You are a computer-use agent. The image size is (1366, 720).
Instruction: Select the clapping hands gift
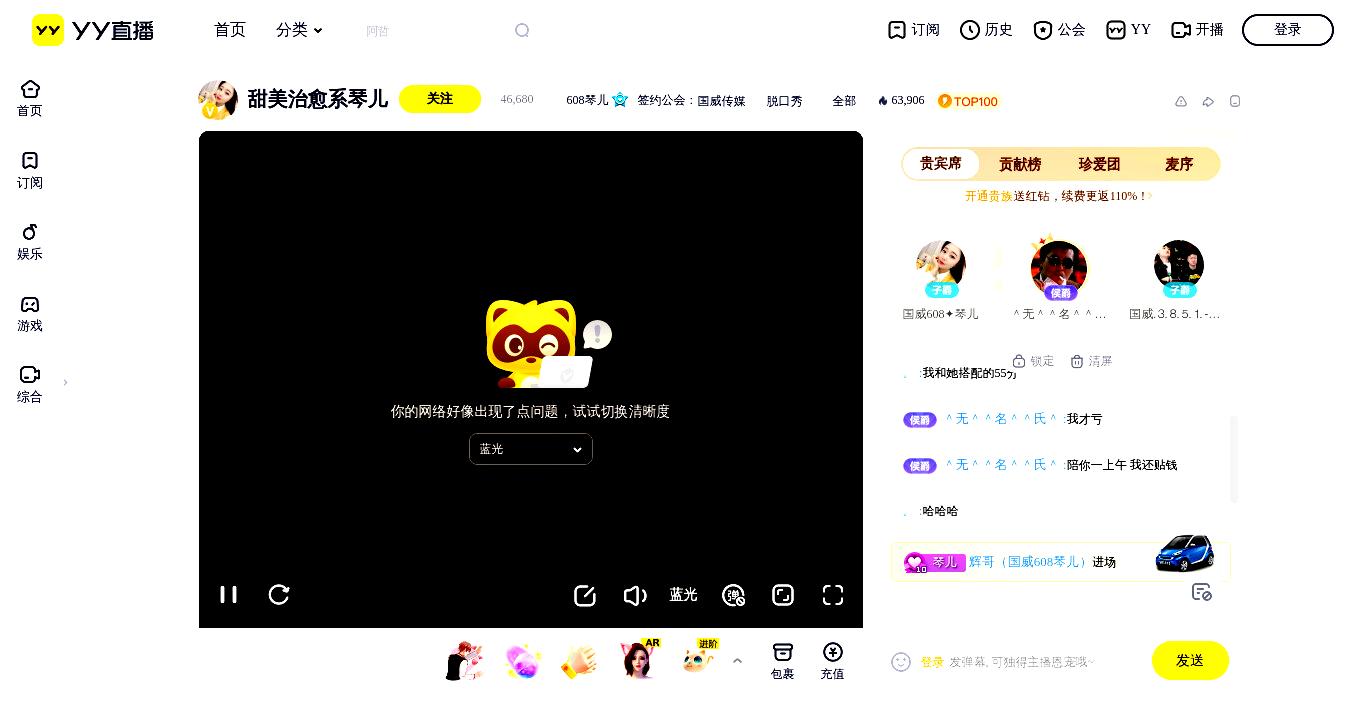click(580, 661)
